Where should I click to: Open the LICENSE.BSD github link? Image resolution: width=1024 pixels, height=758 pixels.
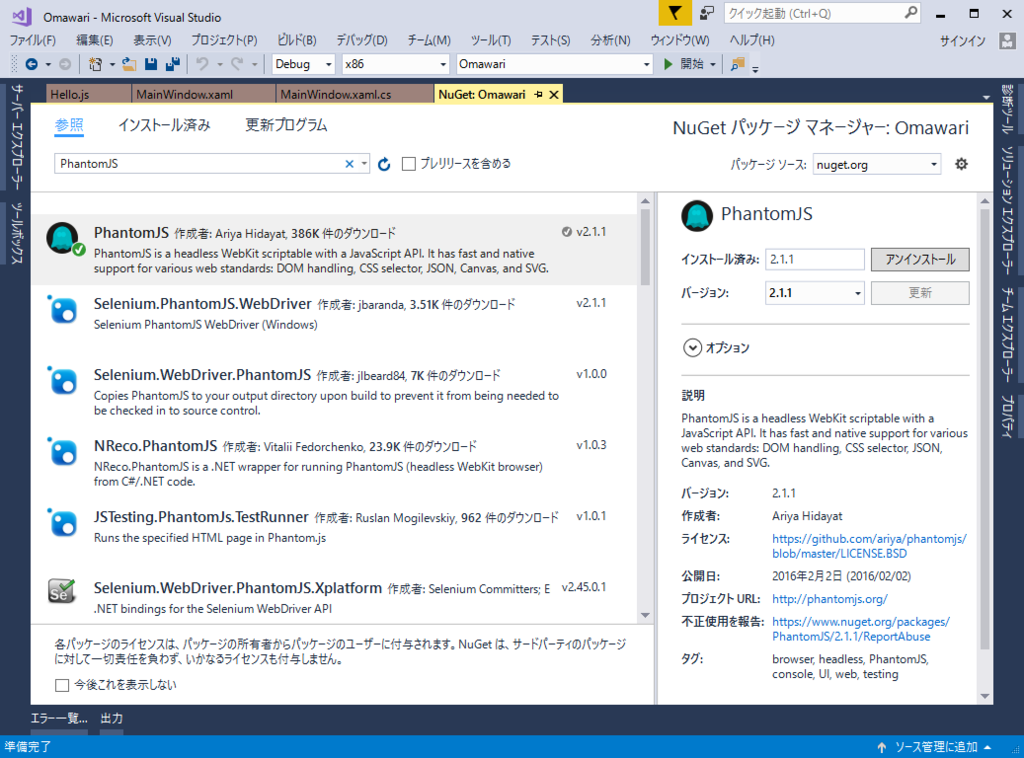869,546
